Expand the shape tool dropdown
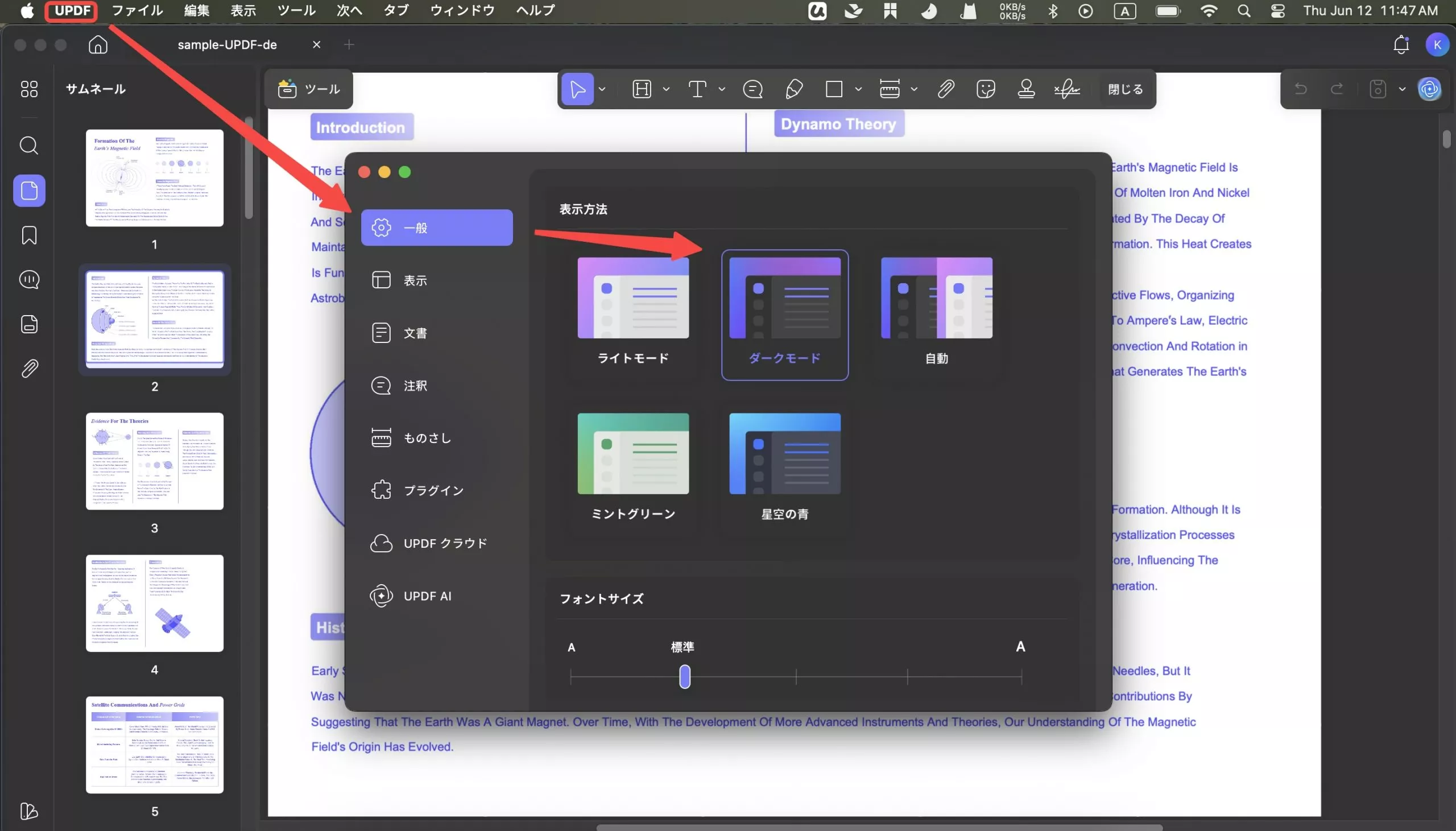Screen dimensions: 1456x831 pos(859,90)
